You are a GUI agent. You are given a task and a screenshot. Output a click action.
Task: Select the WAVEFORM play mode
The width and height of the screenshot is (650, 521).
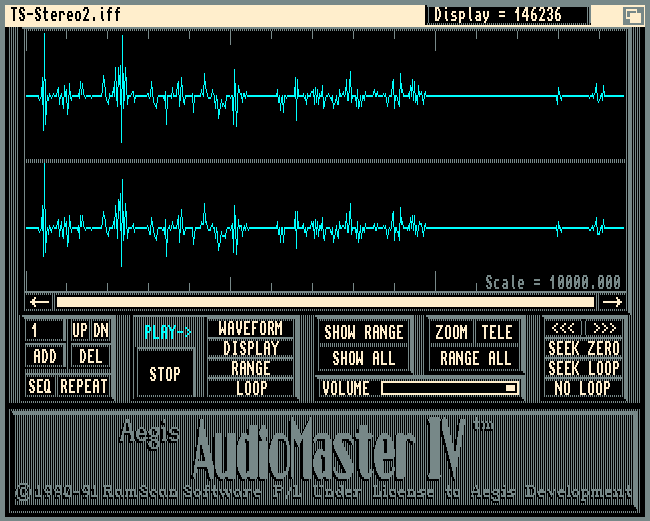250,329
